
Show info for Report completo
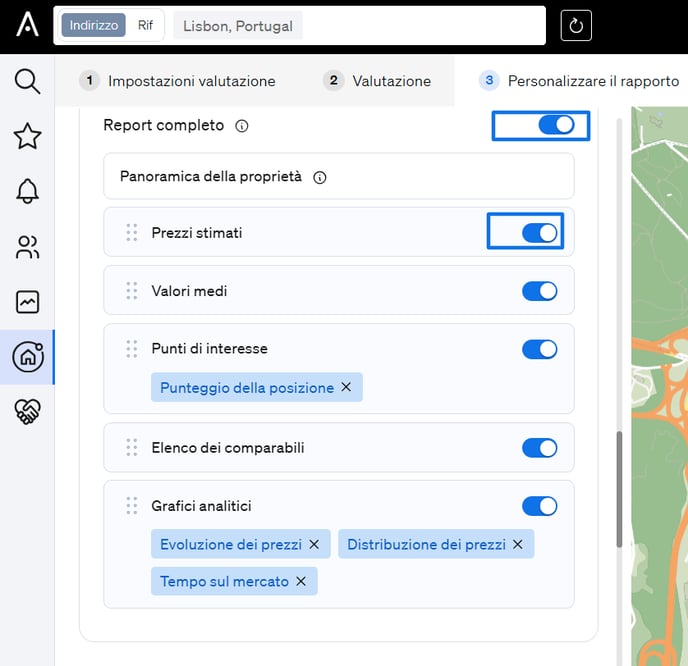point(242,126)
